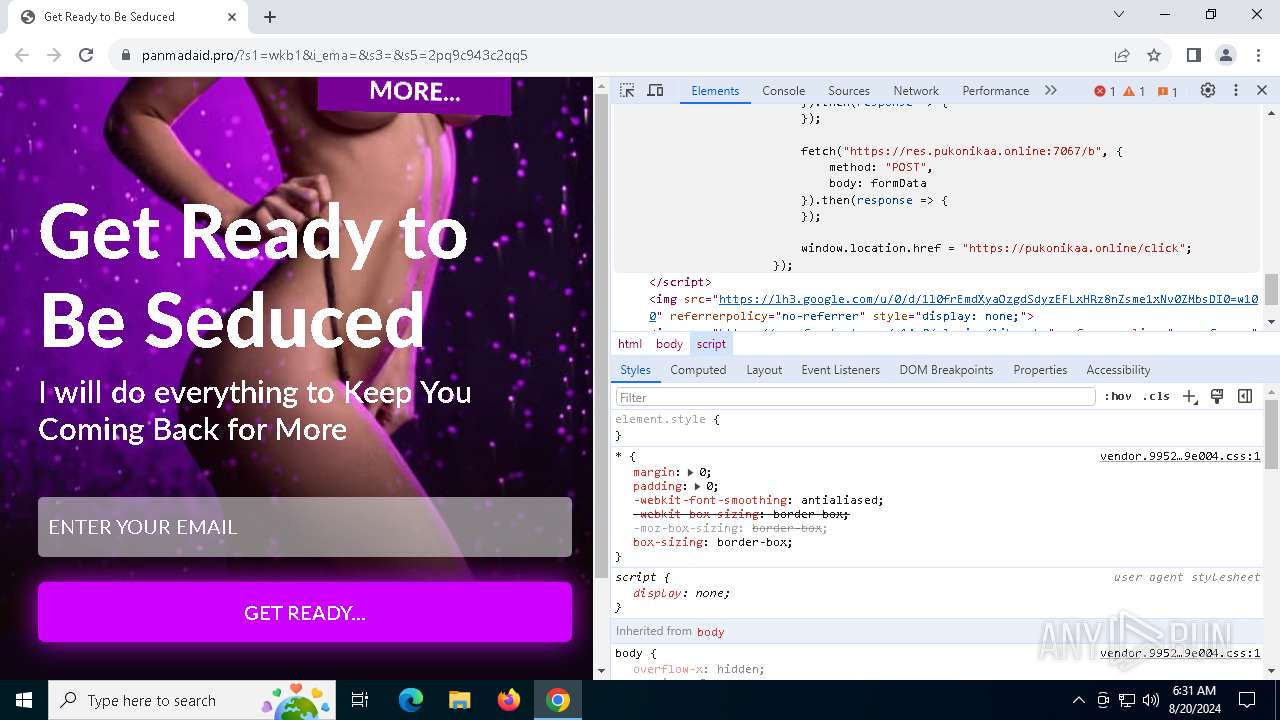Toggle the rendering emulations brush icon

pos(1217,397)
